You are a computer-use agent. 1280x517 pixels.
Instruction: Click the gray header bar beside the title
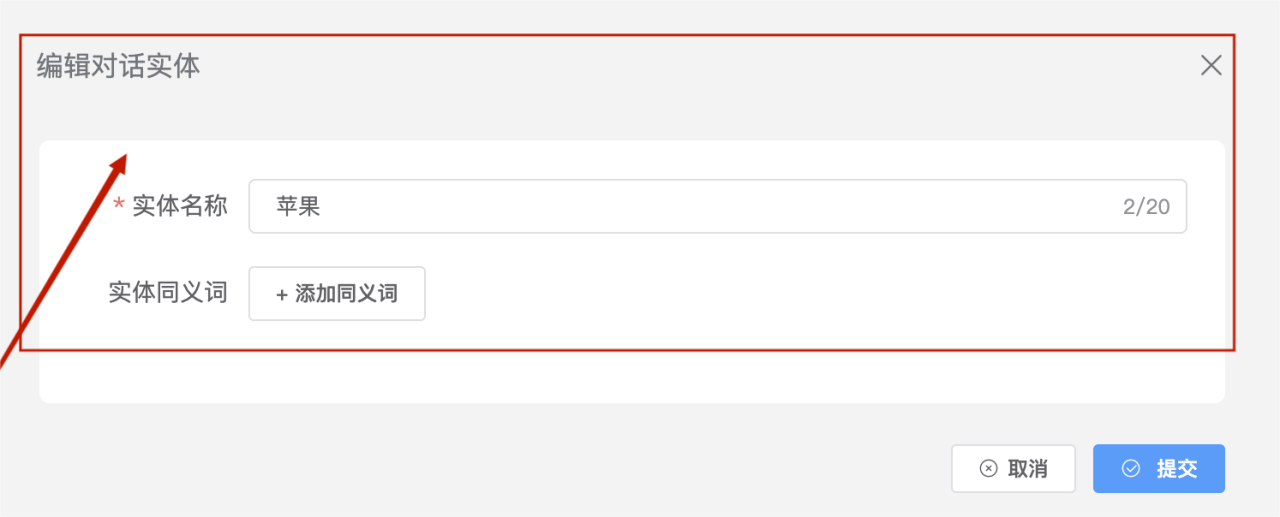(700, 66)
